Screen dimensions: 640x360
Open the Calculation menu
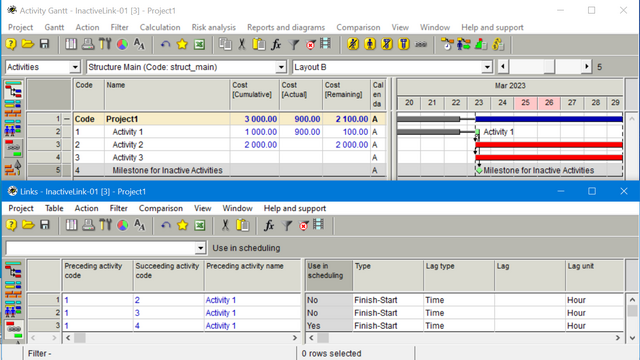[160, 27]
